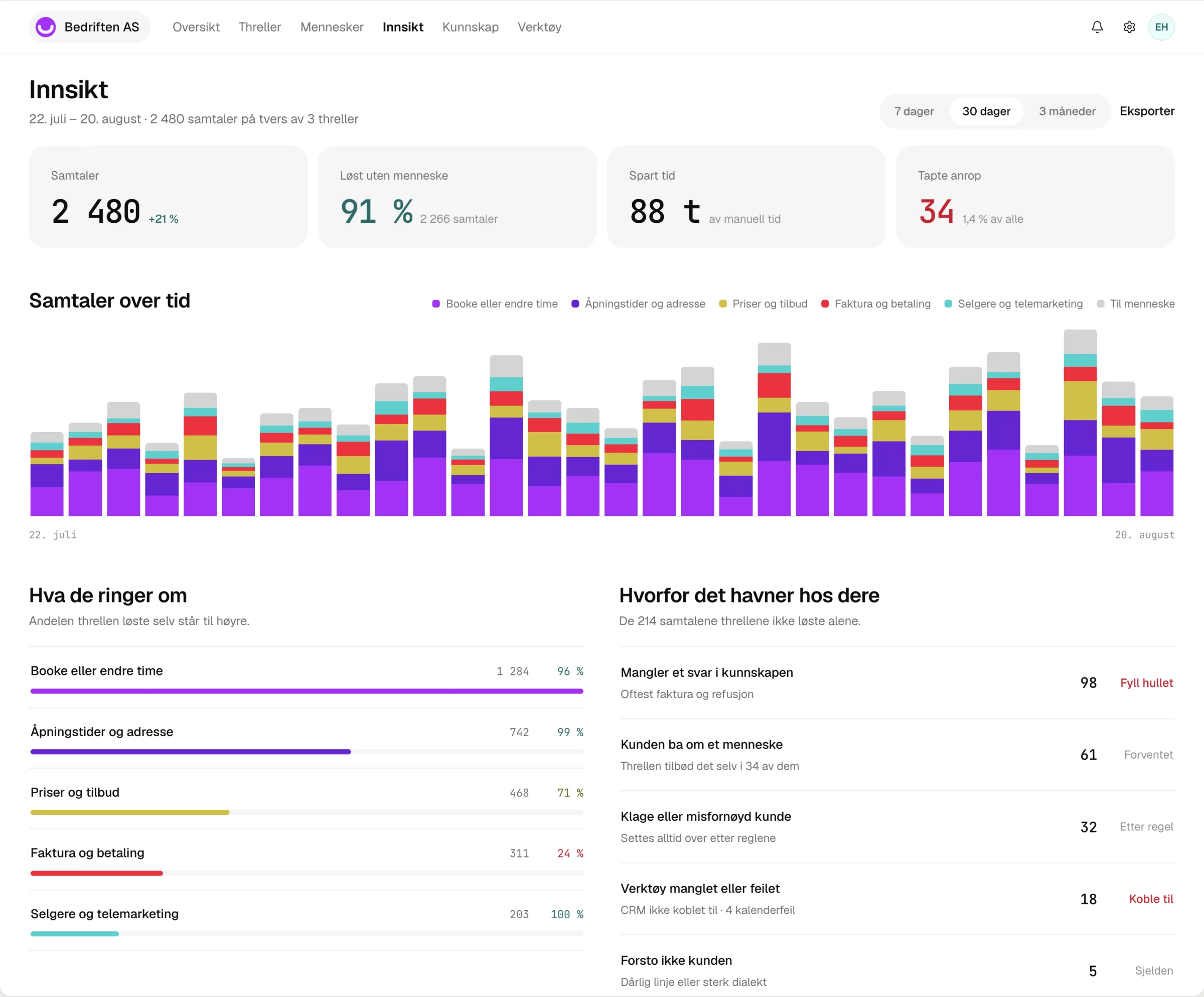Viewport: 1204px width, 997px height.
Task: Toggle Priser og tilbud in the chart legend
Action: tap(763, 304)
